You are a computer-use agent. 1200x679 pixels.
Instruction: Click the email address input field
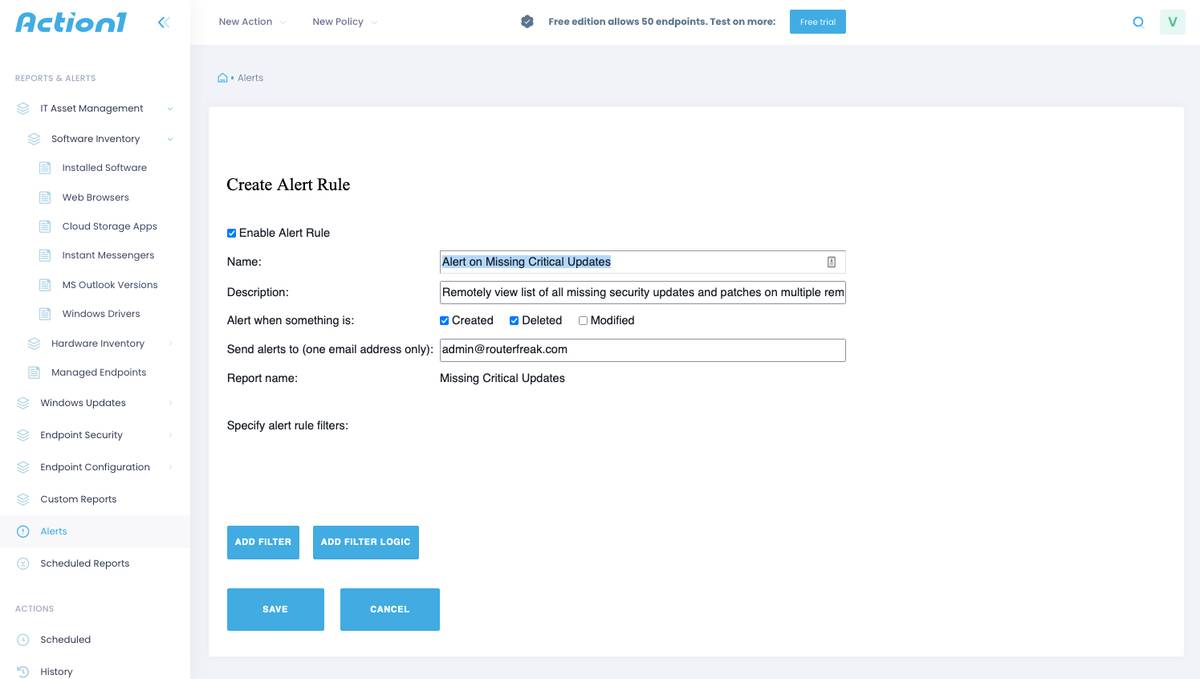pos(642,350)
